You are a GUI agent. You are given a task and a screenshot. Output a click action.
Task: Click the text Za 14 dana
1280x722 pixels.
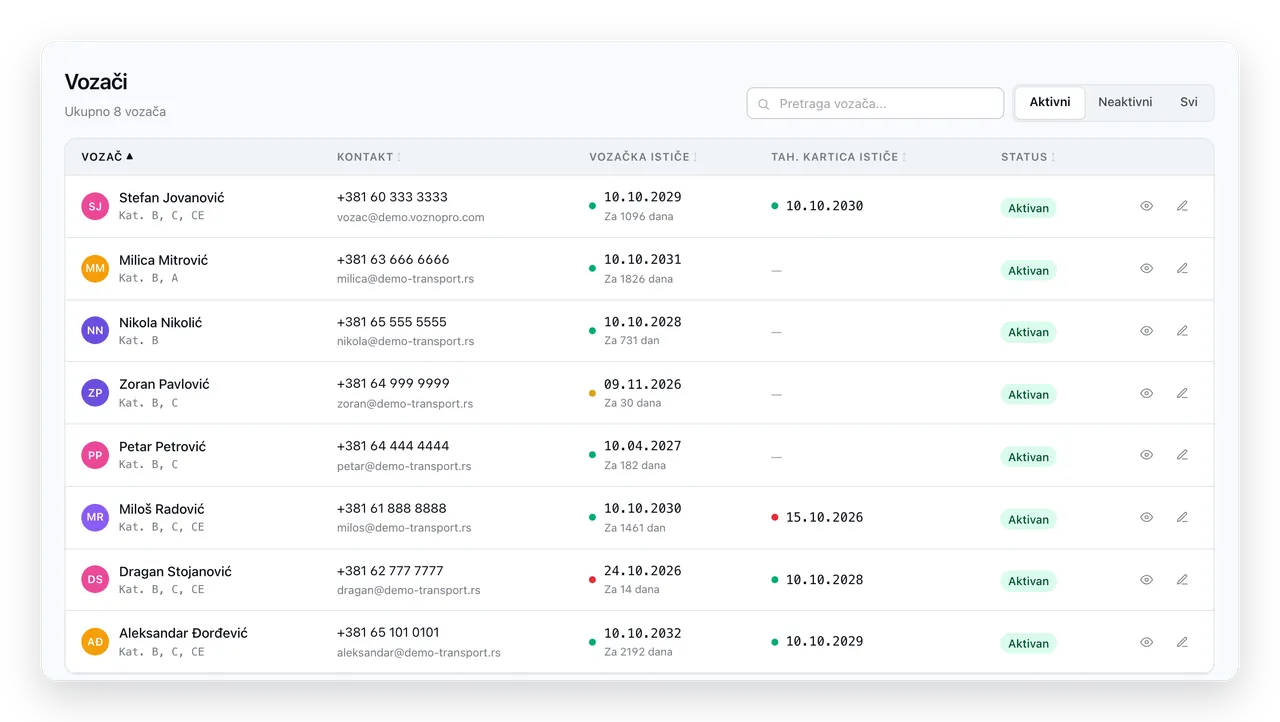point(632,590)
